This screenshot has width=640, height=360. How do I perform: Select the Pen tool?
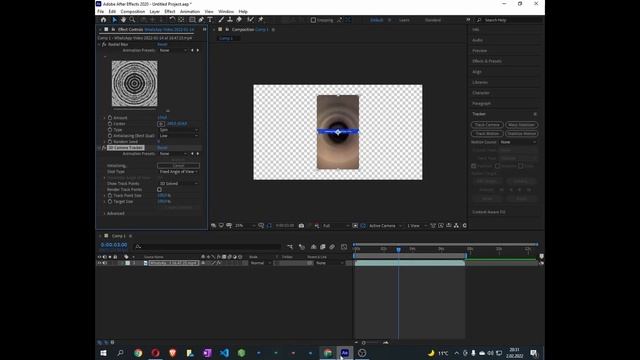(201, 20)
